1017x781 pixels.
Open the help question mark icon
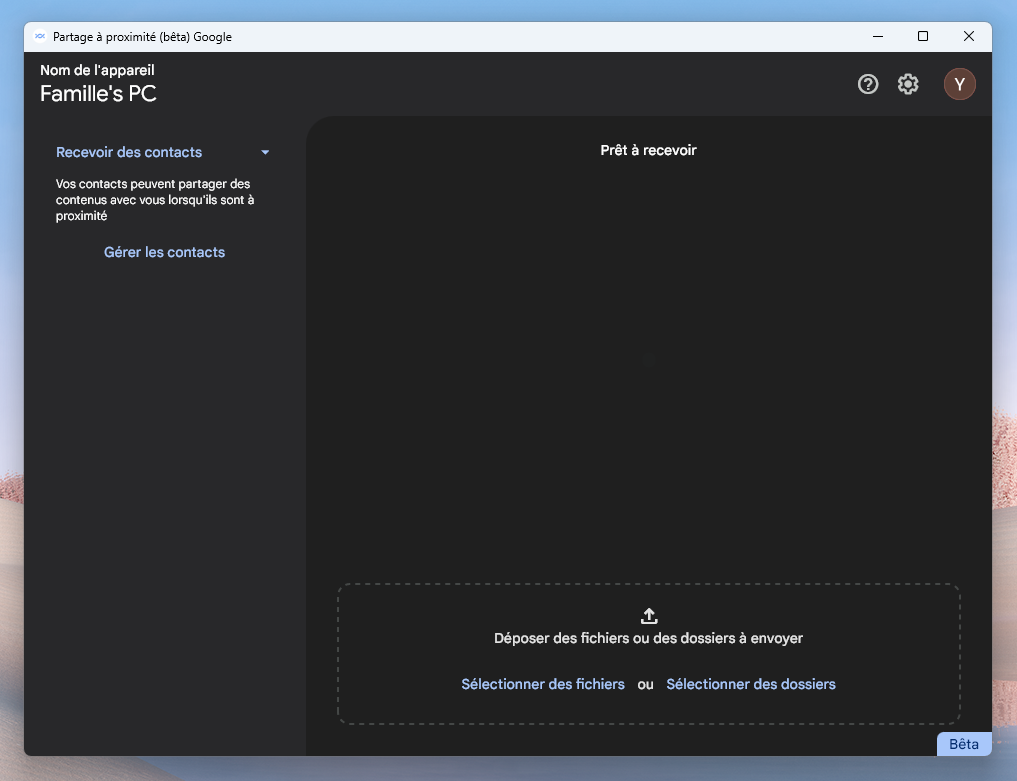[868, 85]
